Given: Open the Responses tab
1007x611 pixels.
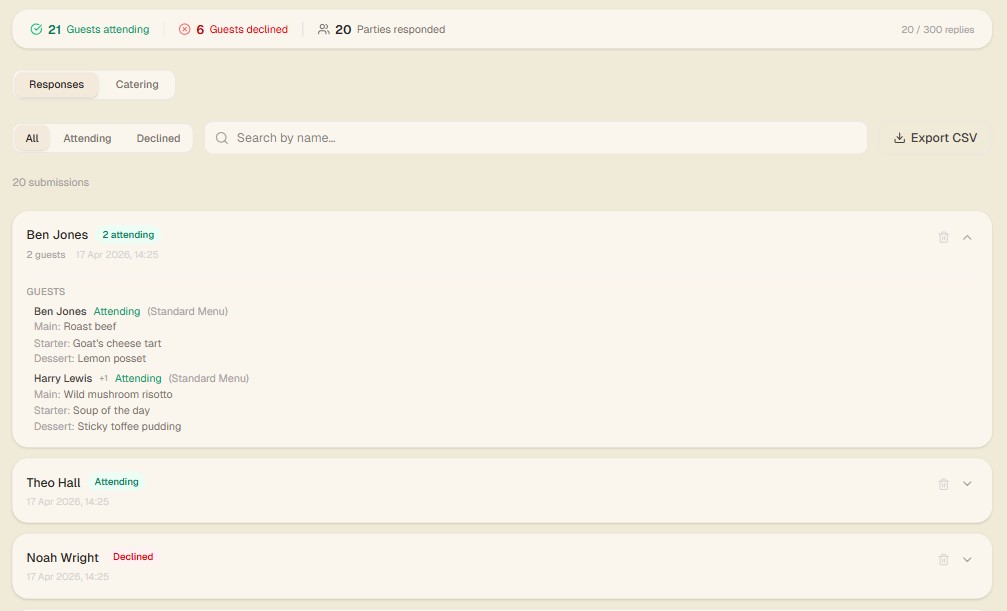Looking at the screenshot, I should click(x=56, y=85).
